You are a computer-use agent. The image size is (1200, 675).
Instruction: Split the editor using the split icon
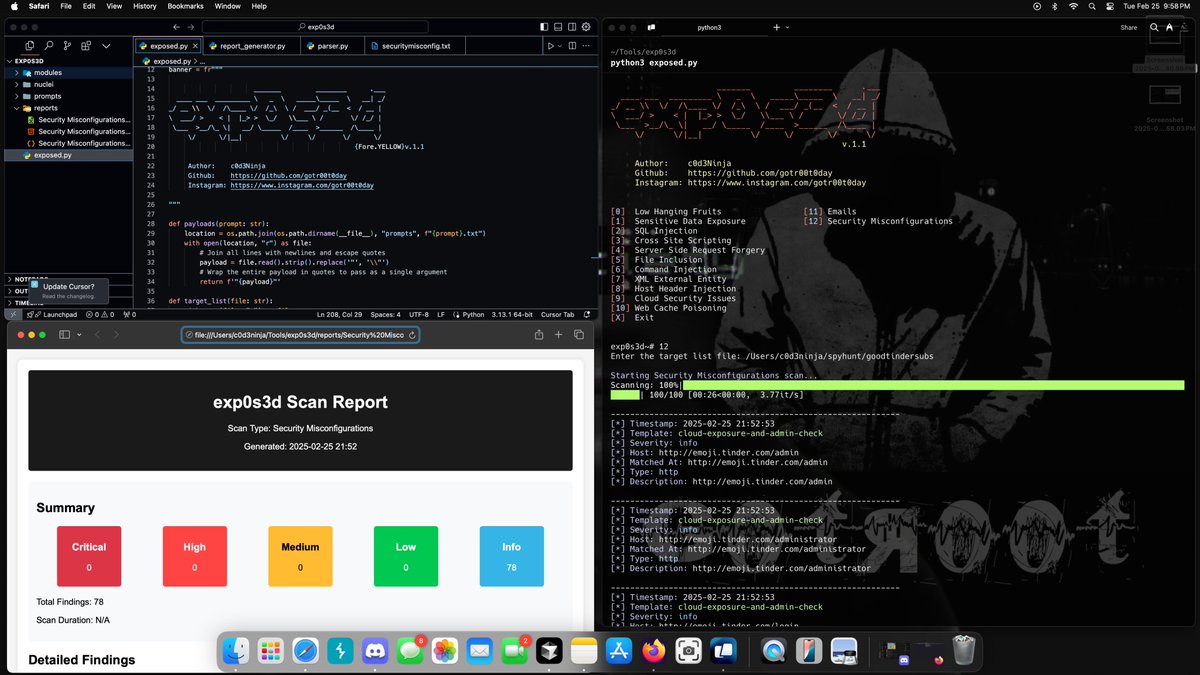(x=573, y=46)
